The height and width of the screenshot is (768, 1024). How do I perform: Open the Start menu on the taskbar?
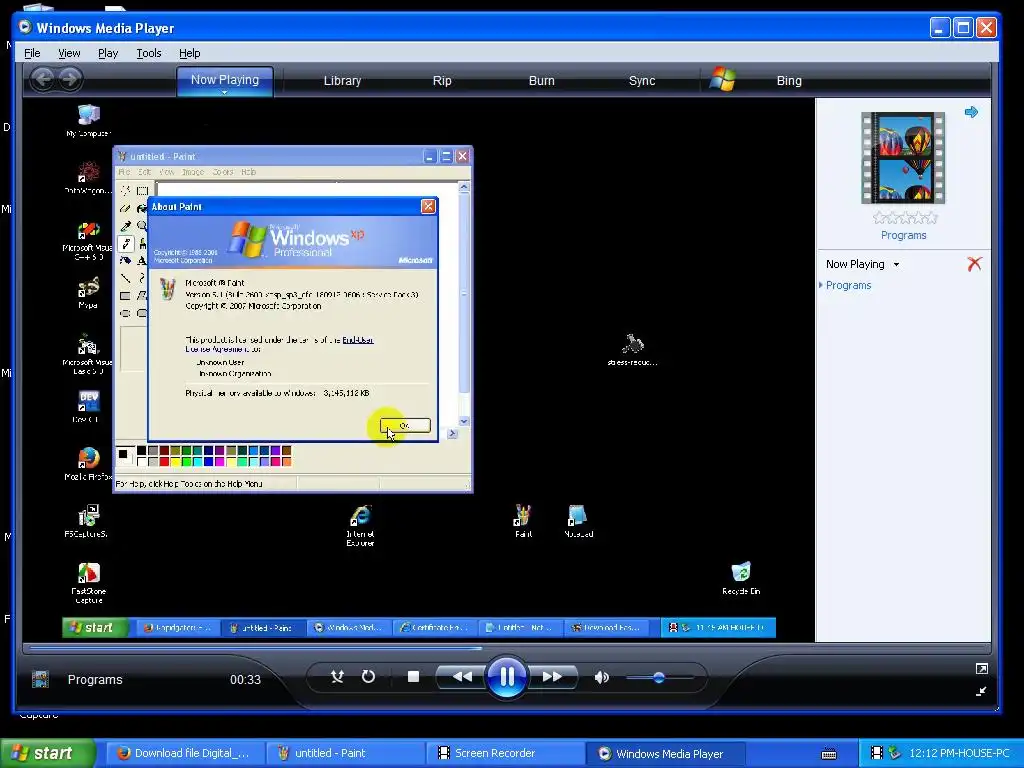tap(47, 753)
